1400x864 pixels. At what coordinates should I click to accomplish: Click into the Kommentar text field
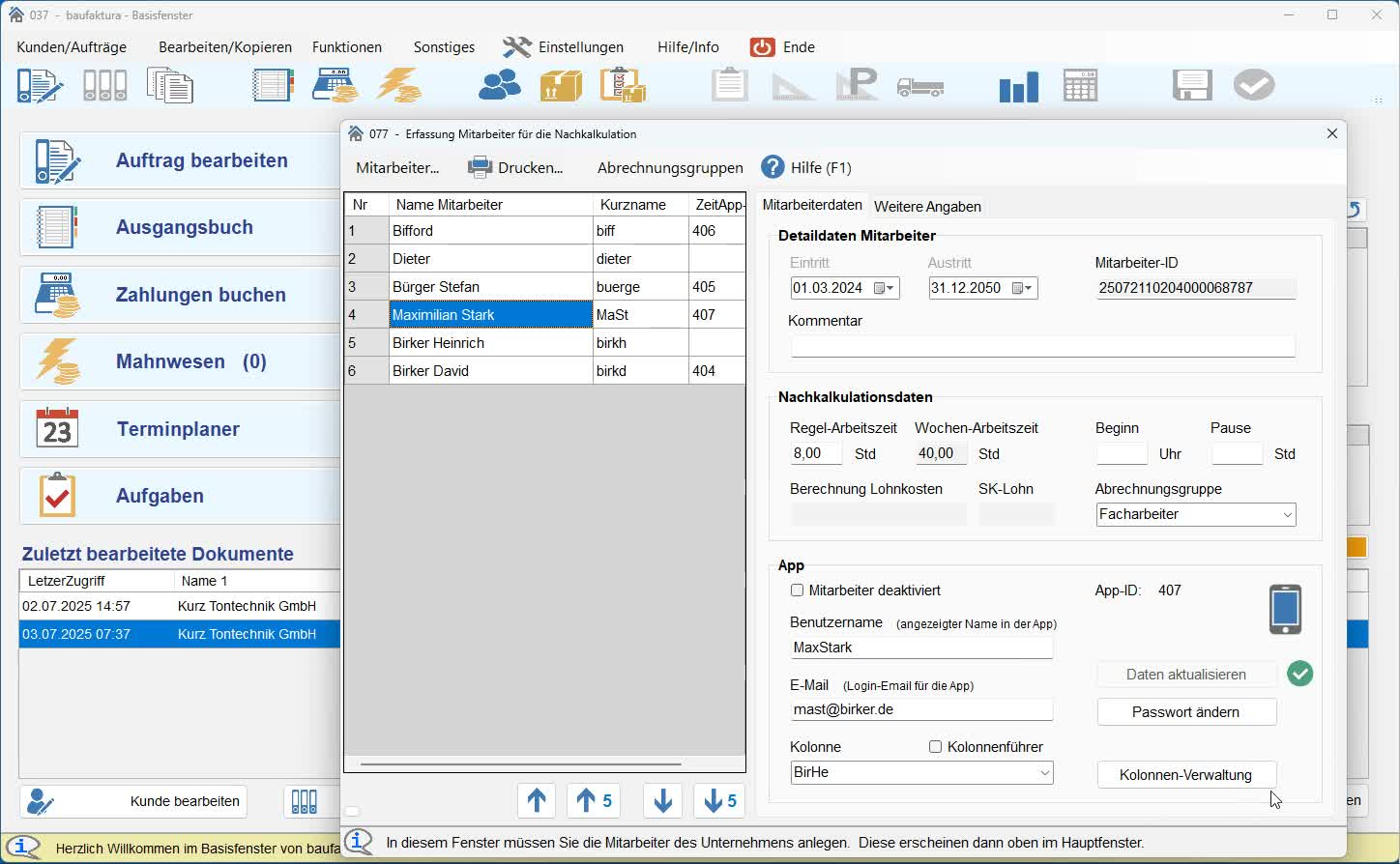pos(1042,347)
